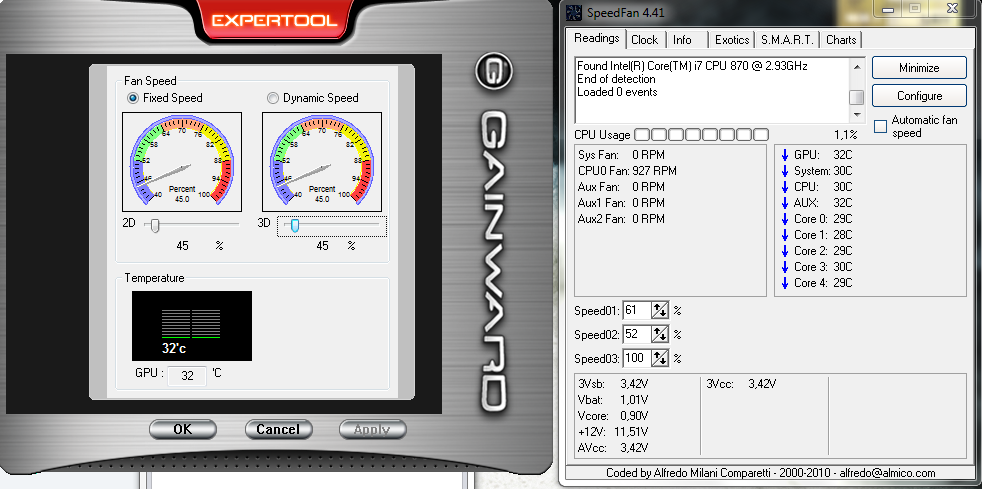
Task: Click the Gainward G logo icon
Action: pyautogui.click(x=494, y=71)
